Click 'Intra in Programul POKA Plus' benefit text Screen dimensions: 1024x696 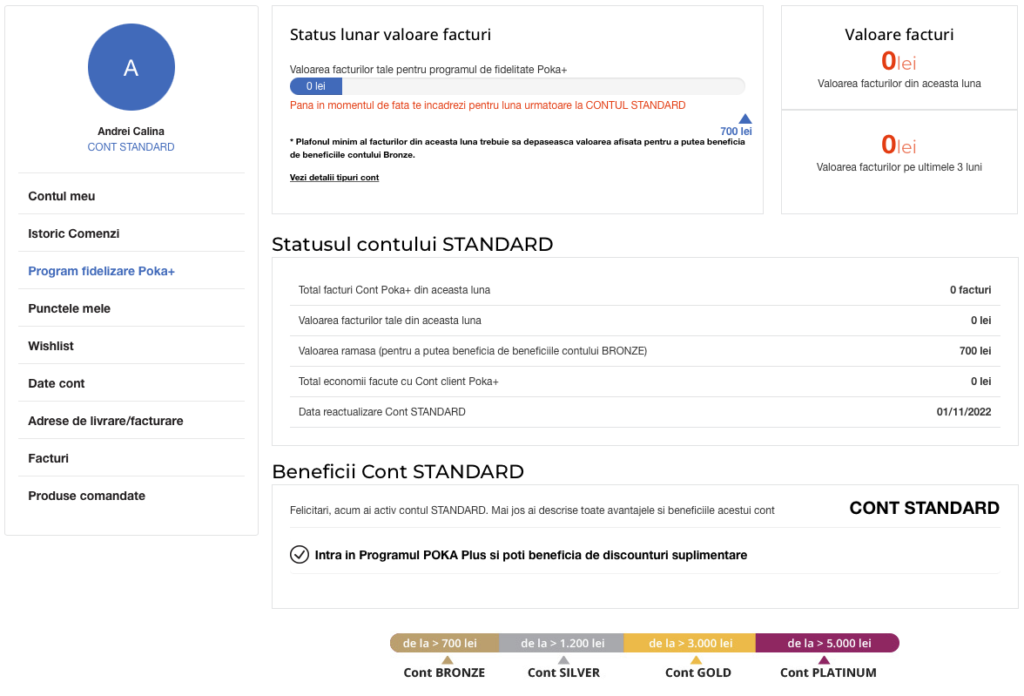(x=531, y=555)
